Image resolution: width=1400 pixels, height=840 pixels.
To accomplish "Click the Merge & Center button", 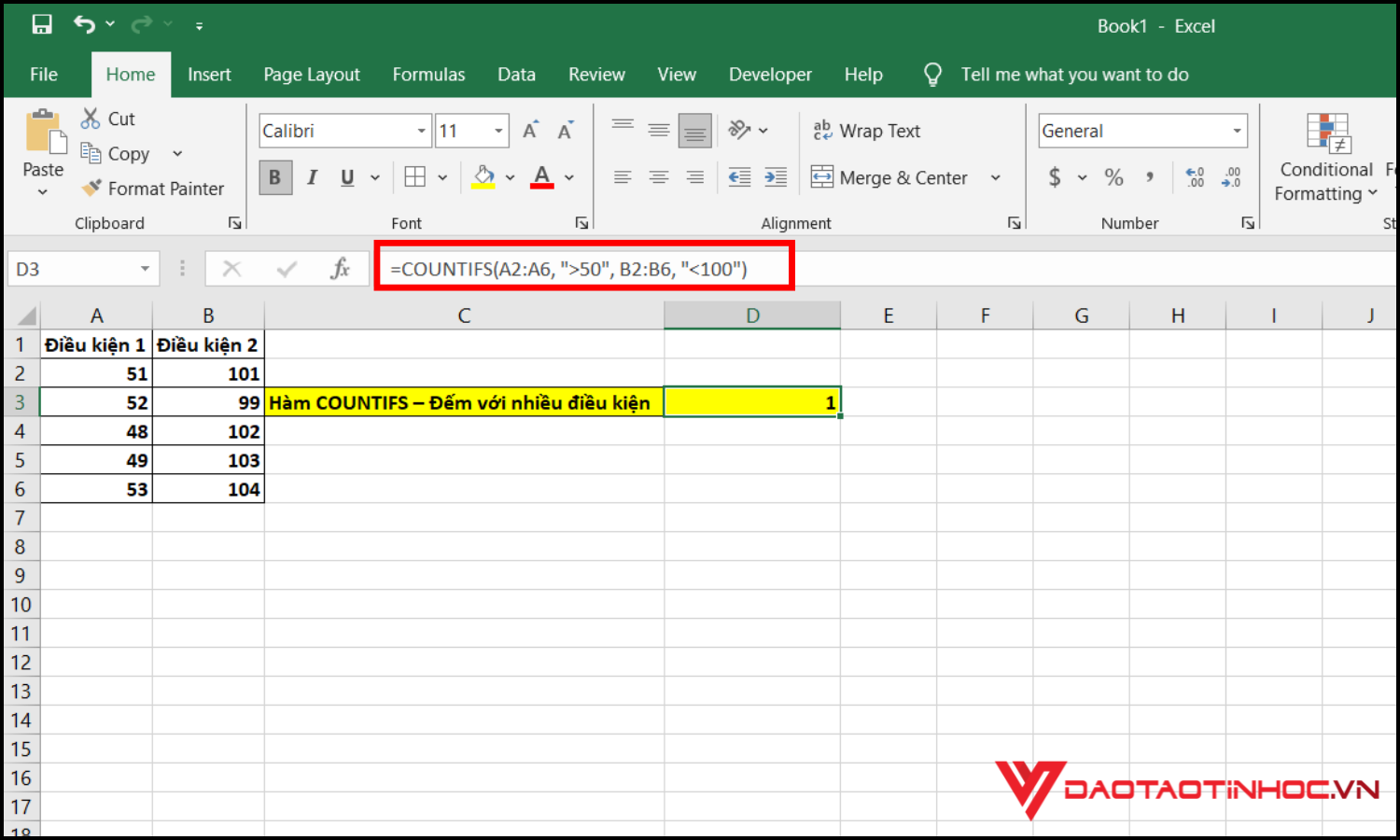I will click(x=889, y=177).
